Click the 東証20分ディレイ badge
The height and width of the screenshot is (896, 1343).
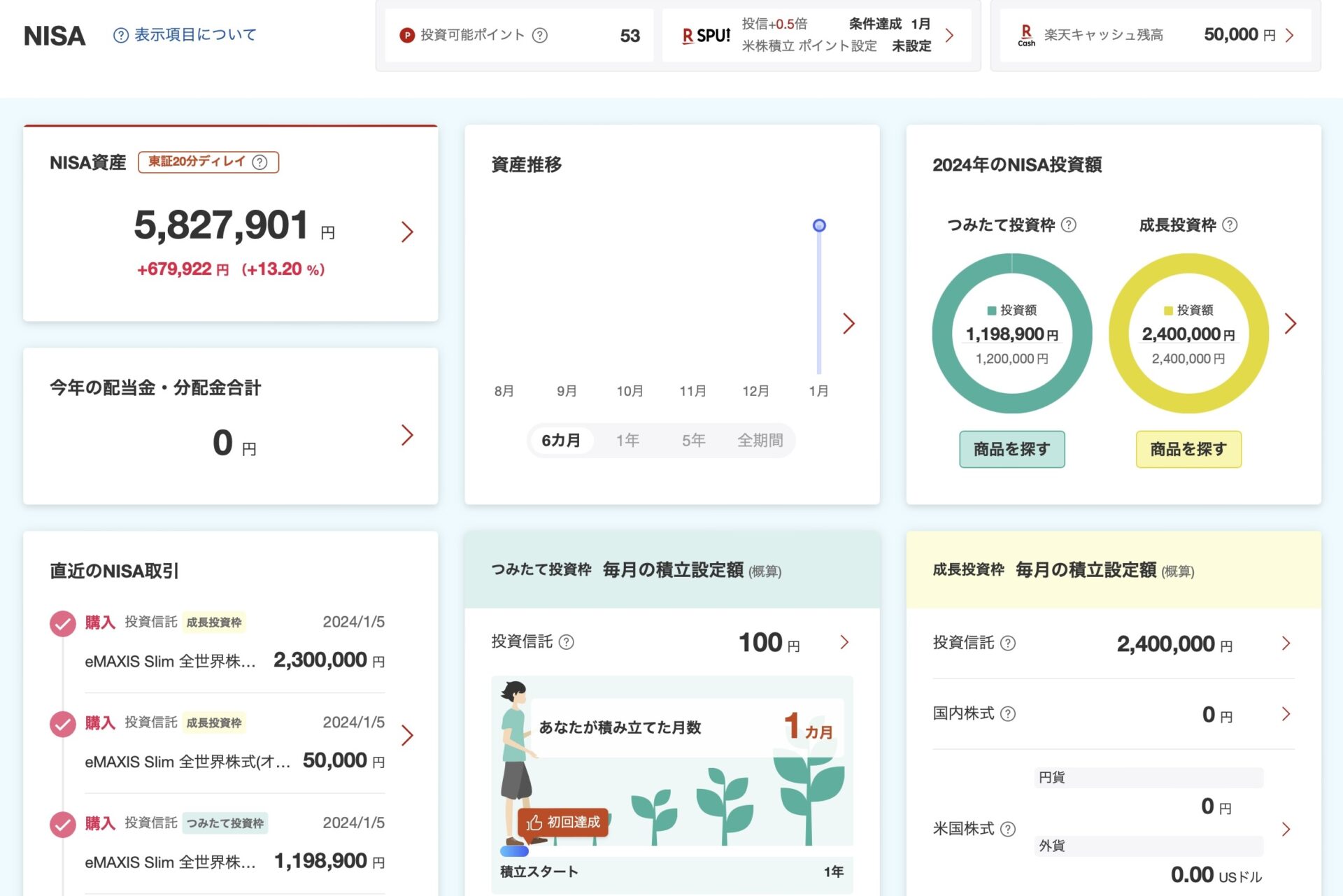click(208, 162)
